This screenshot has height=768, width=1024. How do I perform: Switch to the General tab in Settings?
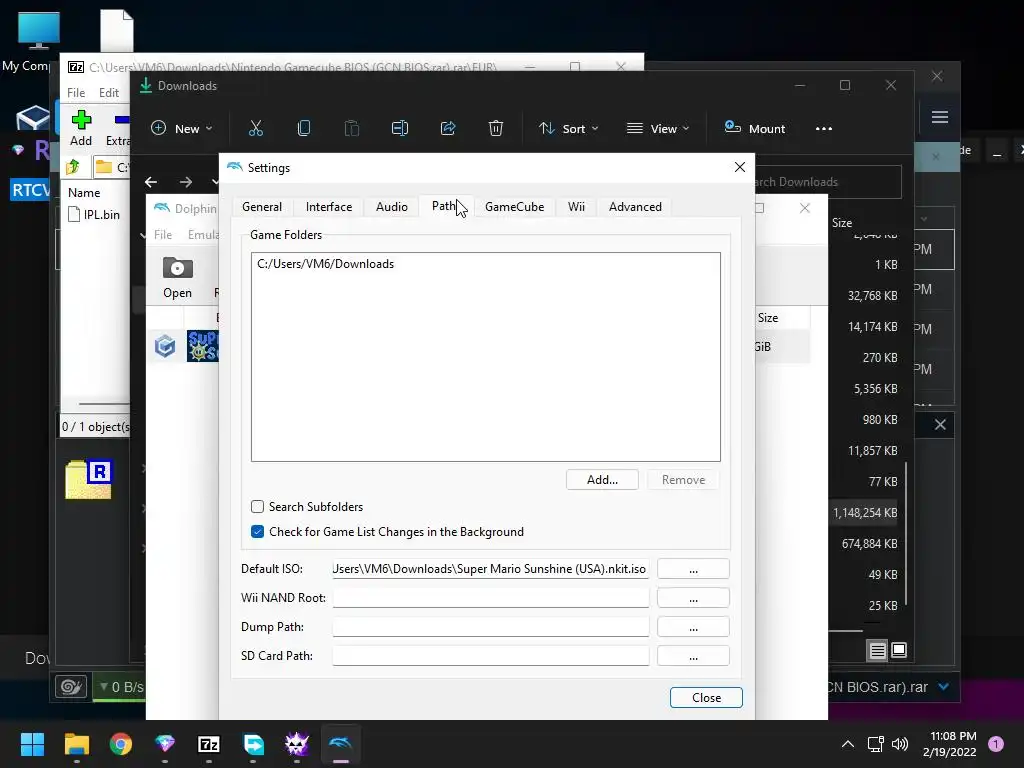point(262,206)
